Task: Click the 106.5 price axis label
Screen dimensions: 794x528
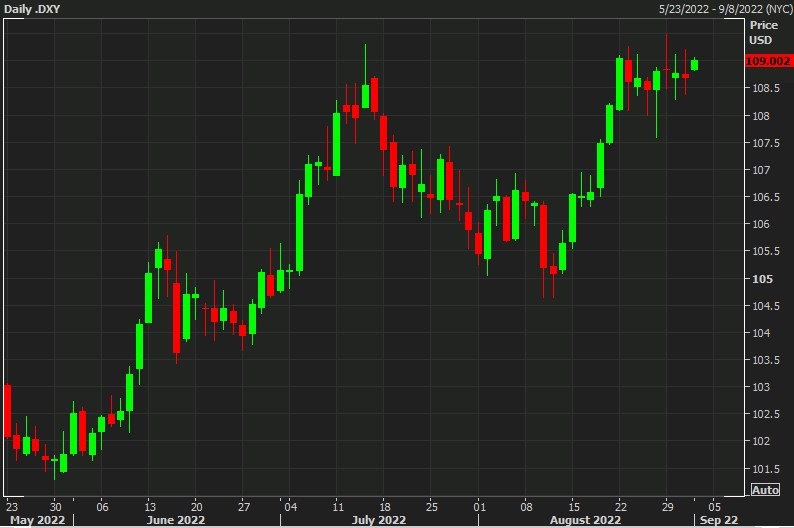Action: (x=765, y=197)
